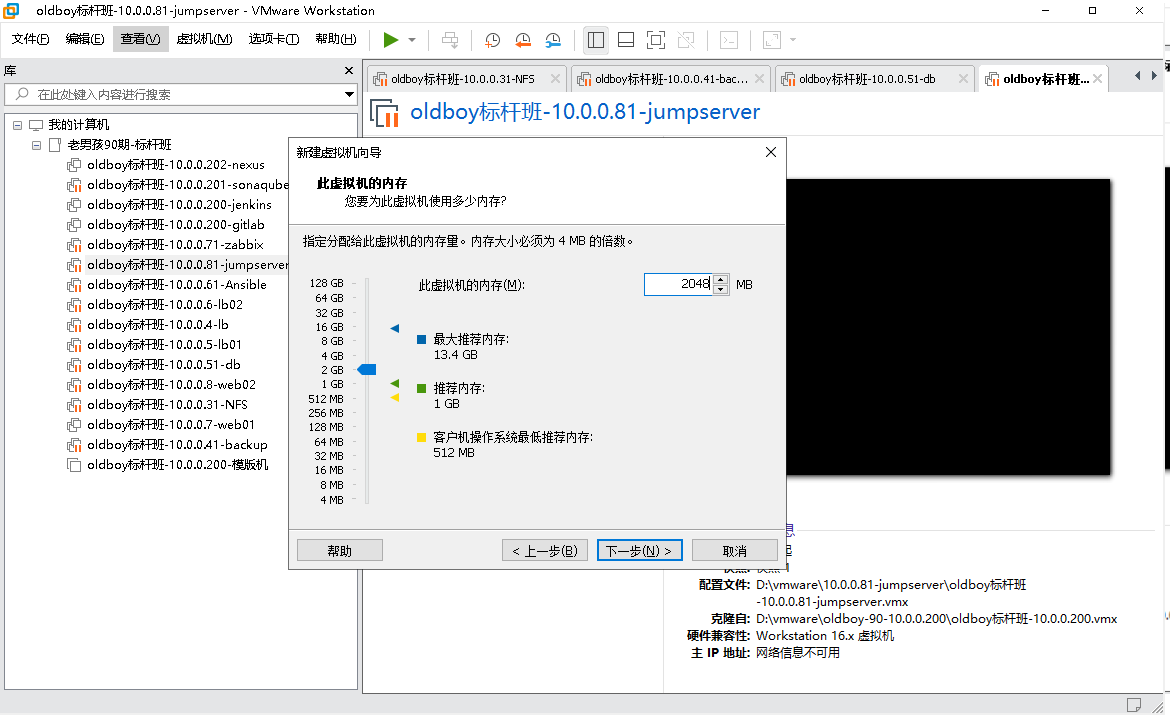The image size is (1170, 717).
Task: Click the icon beside 10.0.0.7-web01 VM
Action: pyautogui.click(x=74, y=425)
